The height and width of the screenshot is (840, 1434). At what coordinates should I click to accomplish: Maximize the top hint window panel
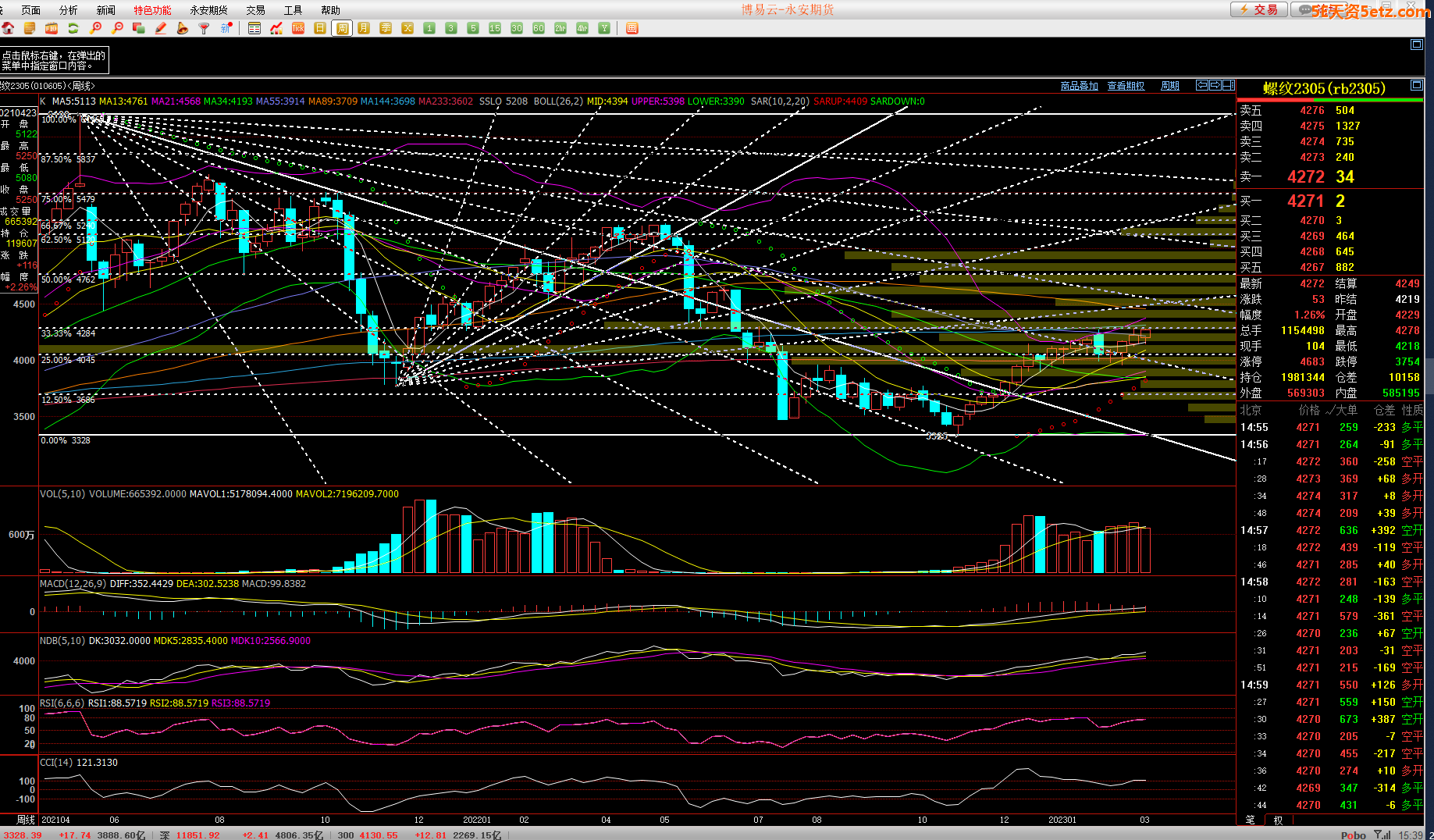pos(1417,44)
